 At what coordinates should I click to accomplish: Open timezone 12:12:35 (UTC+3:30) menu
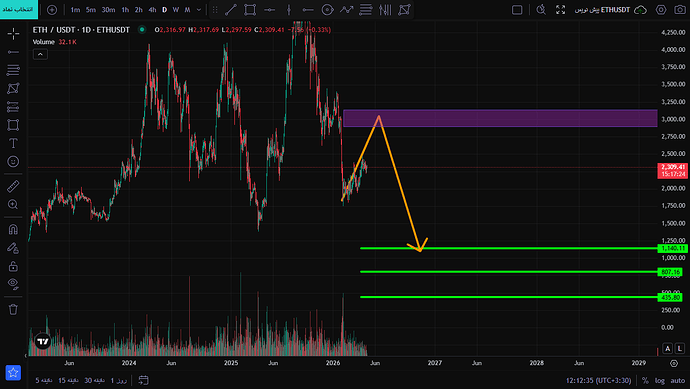(598, 381)
